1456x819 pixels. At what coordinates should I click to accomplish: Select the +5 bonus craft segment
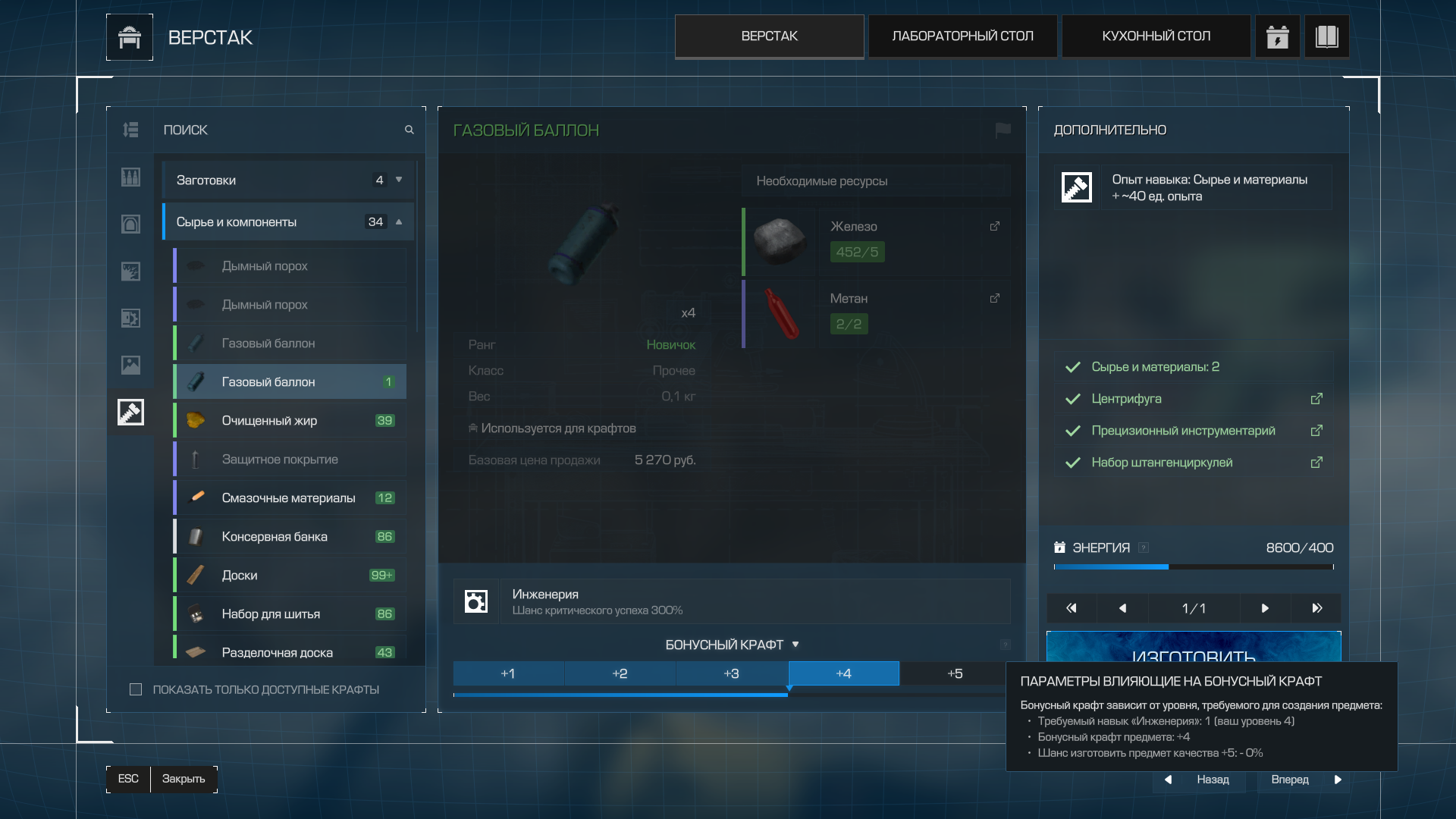pyautogui.click(x=954, y=673)
